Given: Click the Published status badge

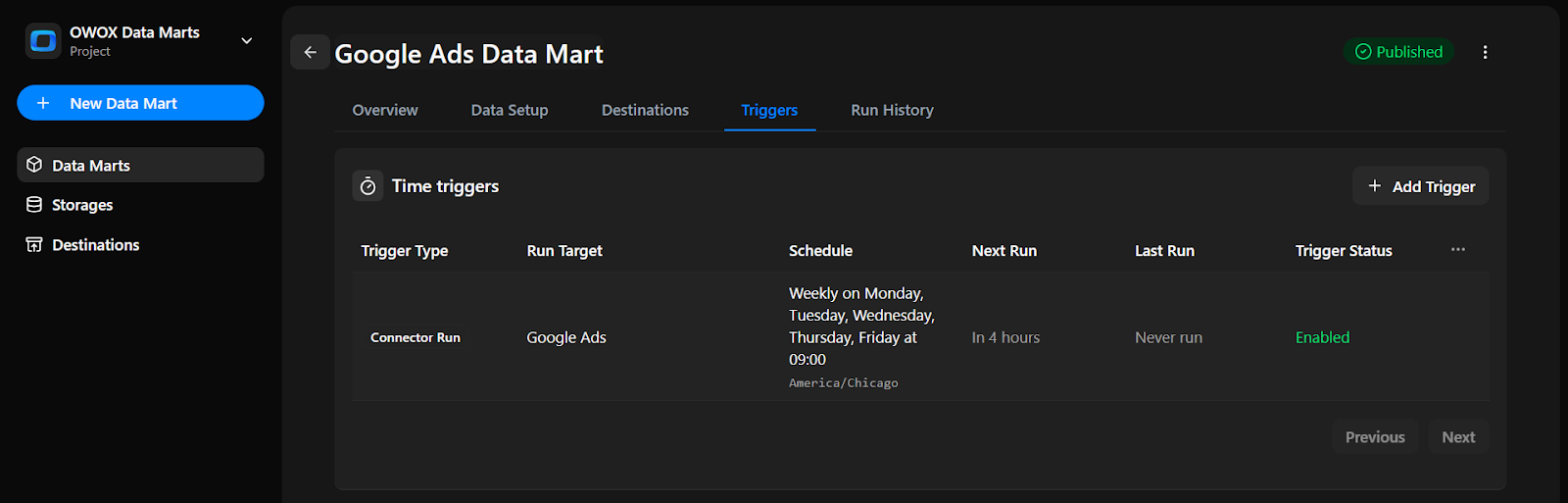Looking at the screenshot, I should tap(1398, 52).
